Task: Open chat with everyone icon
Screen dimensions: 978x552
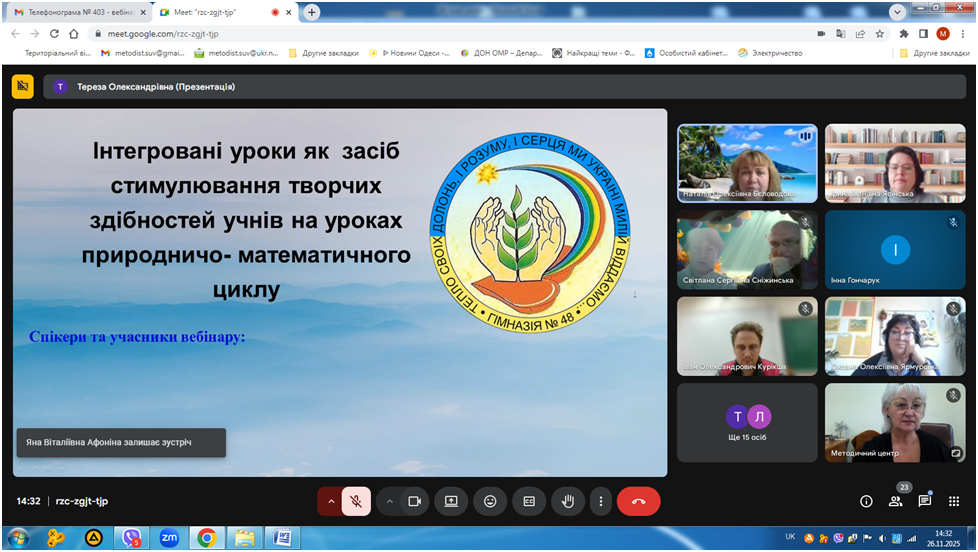Action: pos(924,501)
